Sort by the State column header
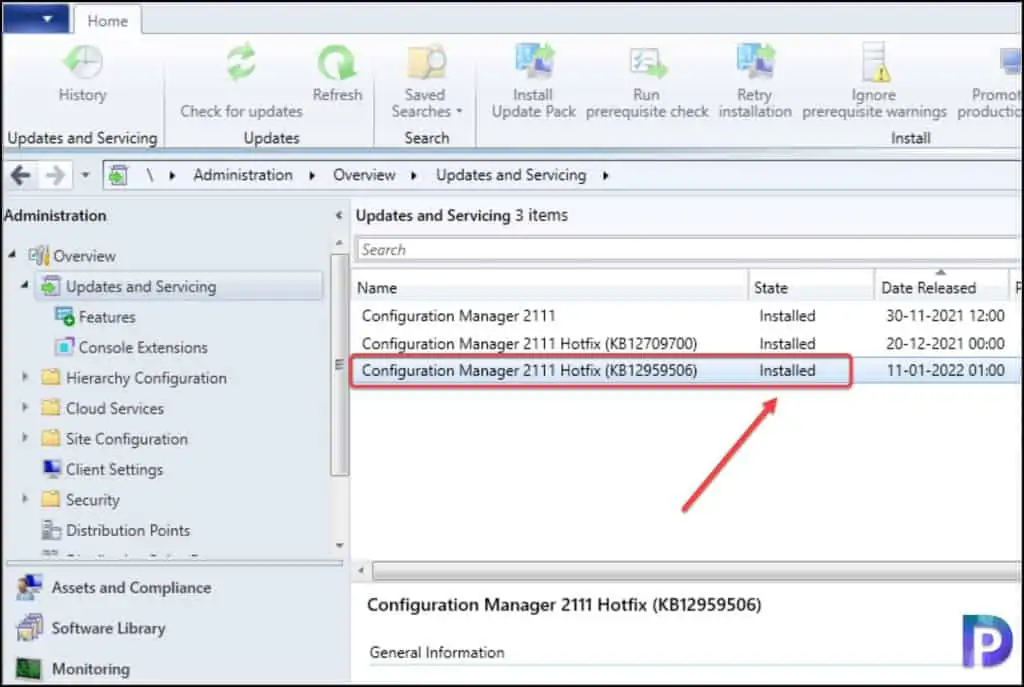1024x687 pixels. (811, 287)
